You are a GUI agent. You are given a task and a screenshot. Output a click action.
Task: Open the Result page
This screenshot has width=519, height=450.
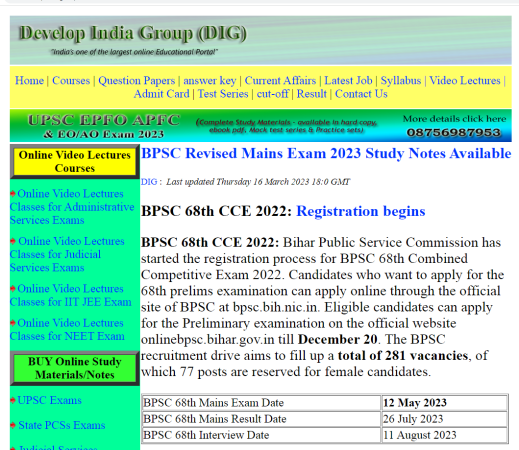tap(312, 94)
